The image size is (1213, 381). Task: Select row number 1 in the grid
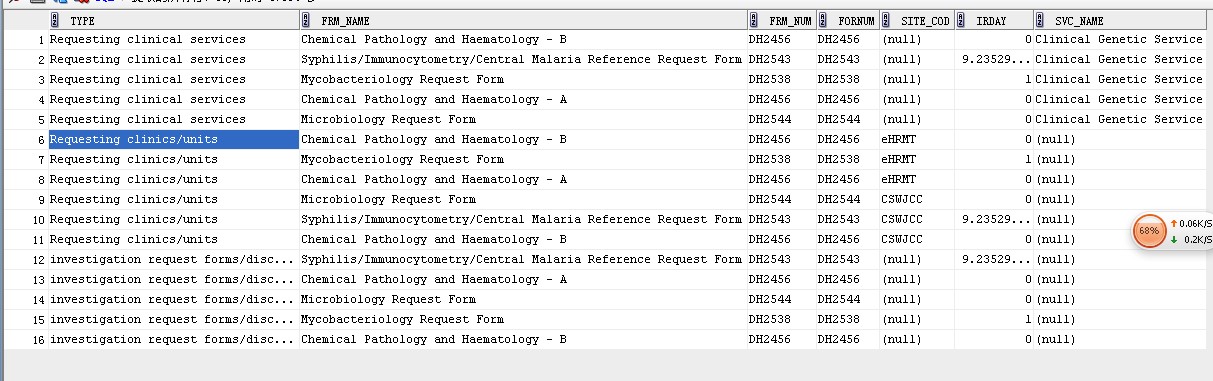(41, 40)
